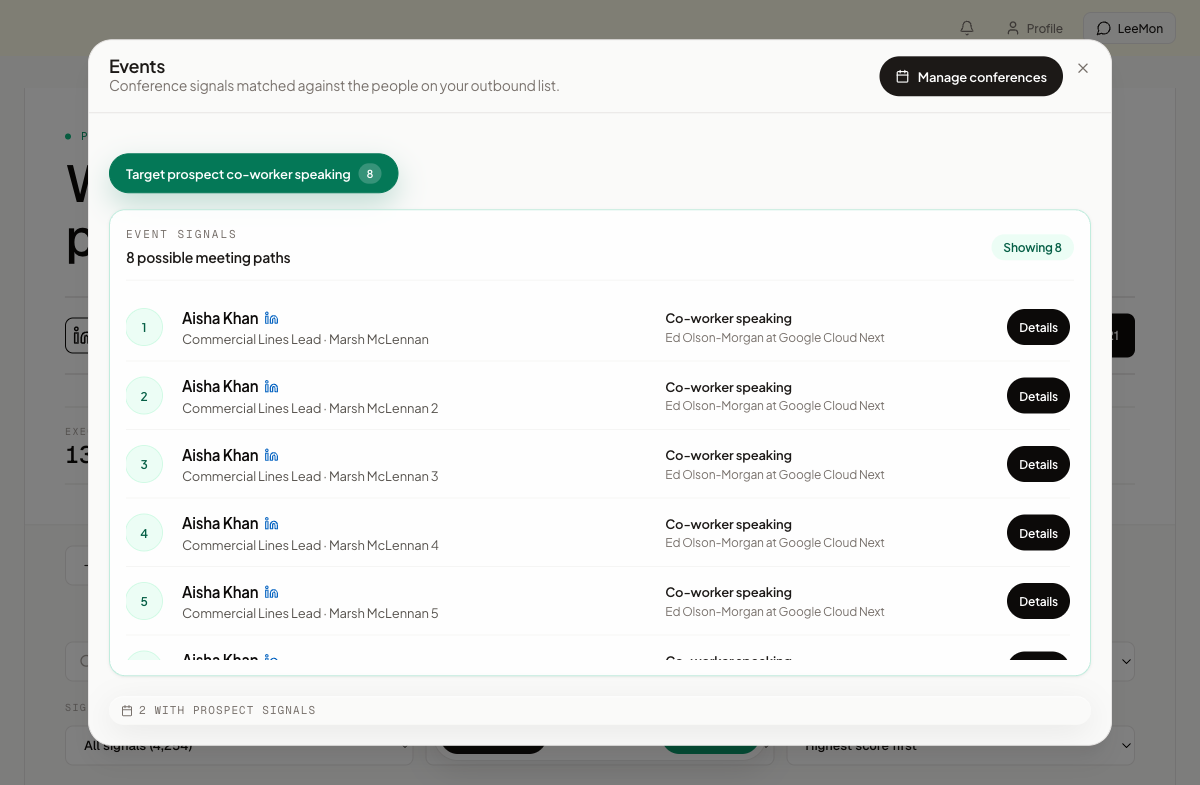Open Details for Marsh McLennan 4
The image size is (1200, 785).
pyautogui.click(x=1038, y=533)
